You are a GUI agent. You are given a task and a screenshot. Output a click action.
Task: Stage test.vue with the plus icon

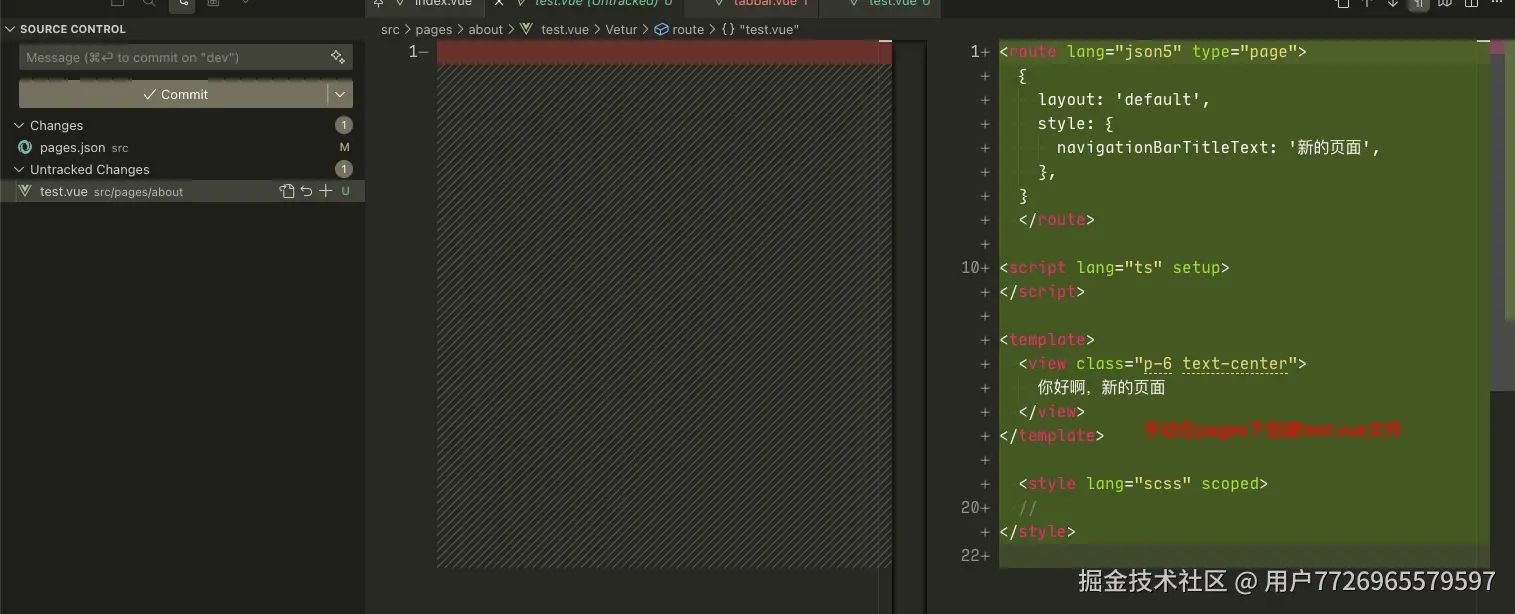pyautogui.click(x=325, y=191)
